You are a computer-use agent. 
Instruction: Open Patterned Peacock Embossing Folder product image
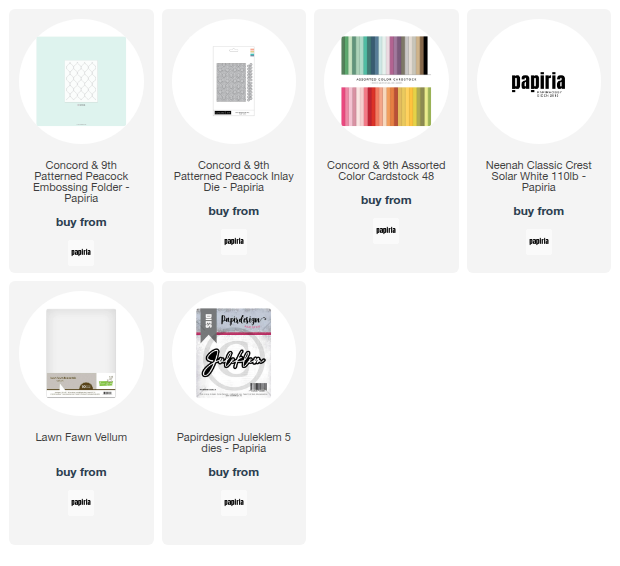click(x=81, y=82)
